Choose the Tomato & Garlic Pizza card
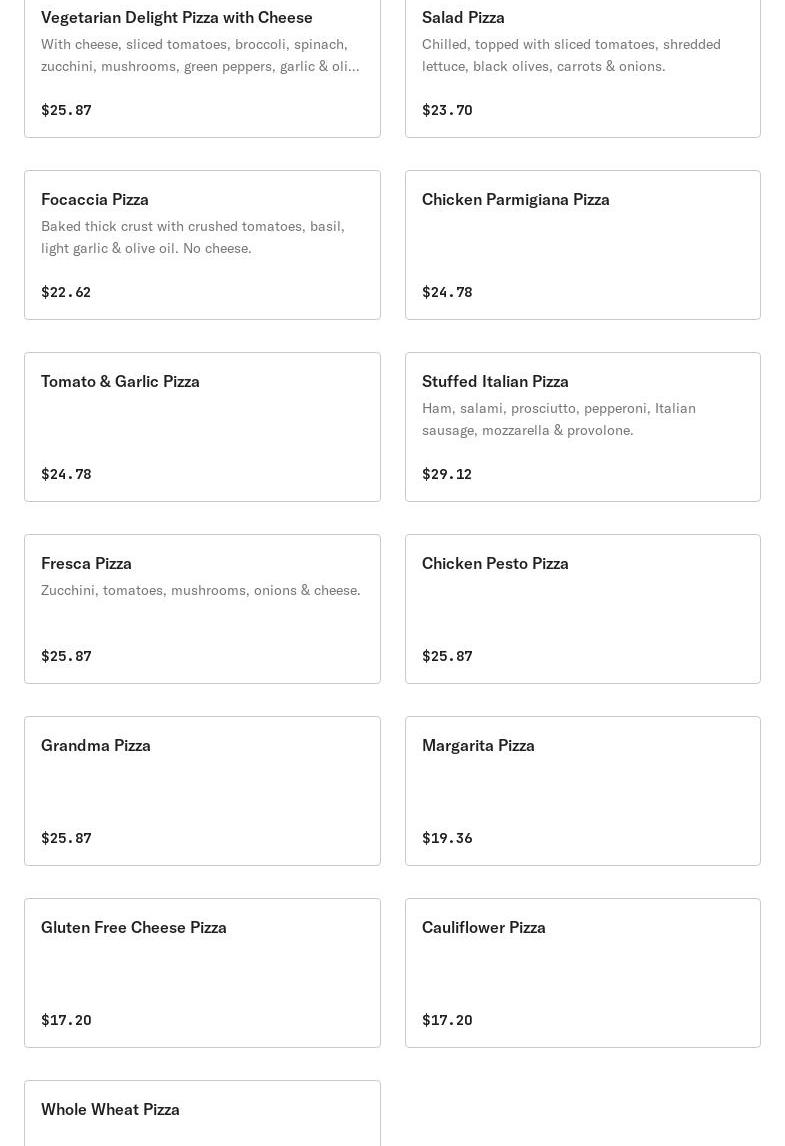This screenshot has height=1146, width=785. tap(202, 427)
